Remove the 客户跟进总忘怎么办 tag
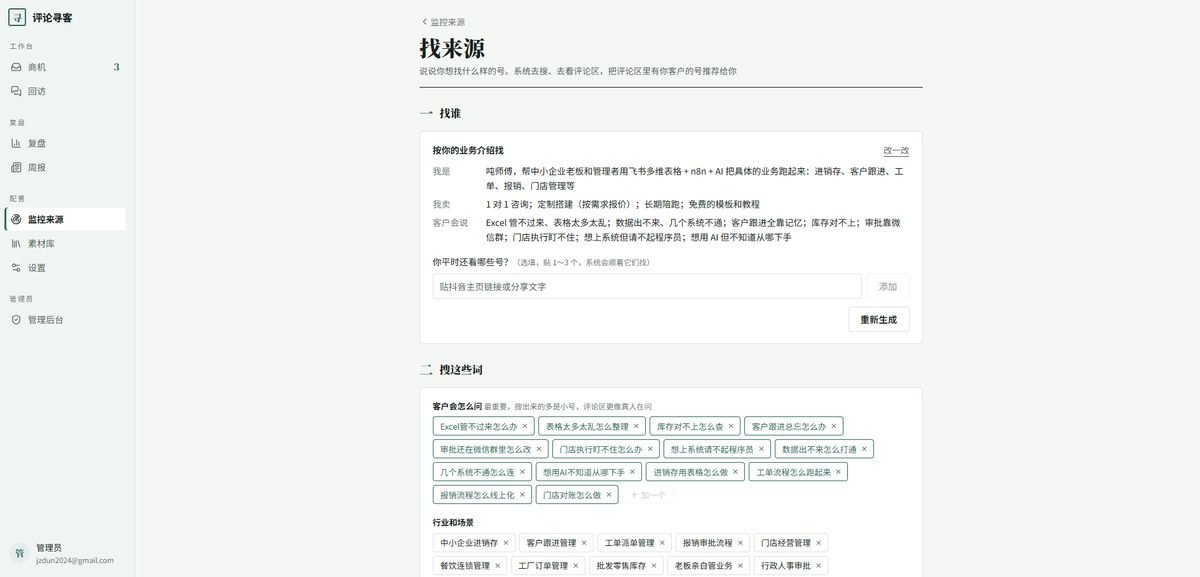1200x577 pixels. (x=834, y=426)
